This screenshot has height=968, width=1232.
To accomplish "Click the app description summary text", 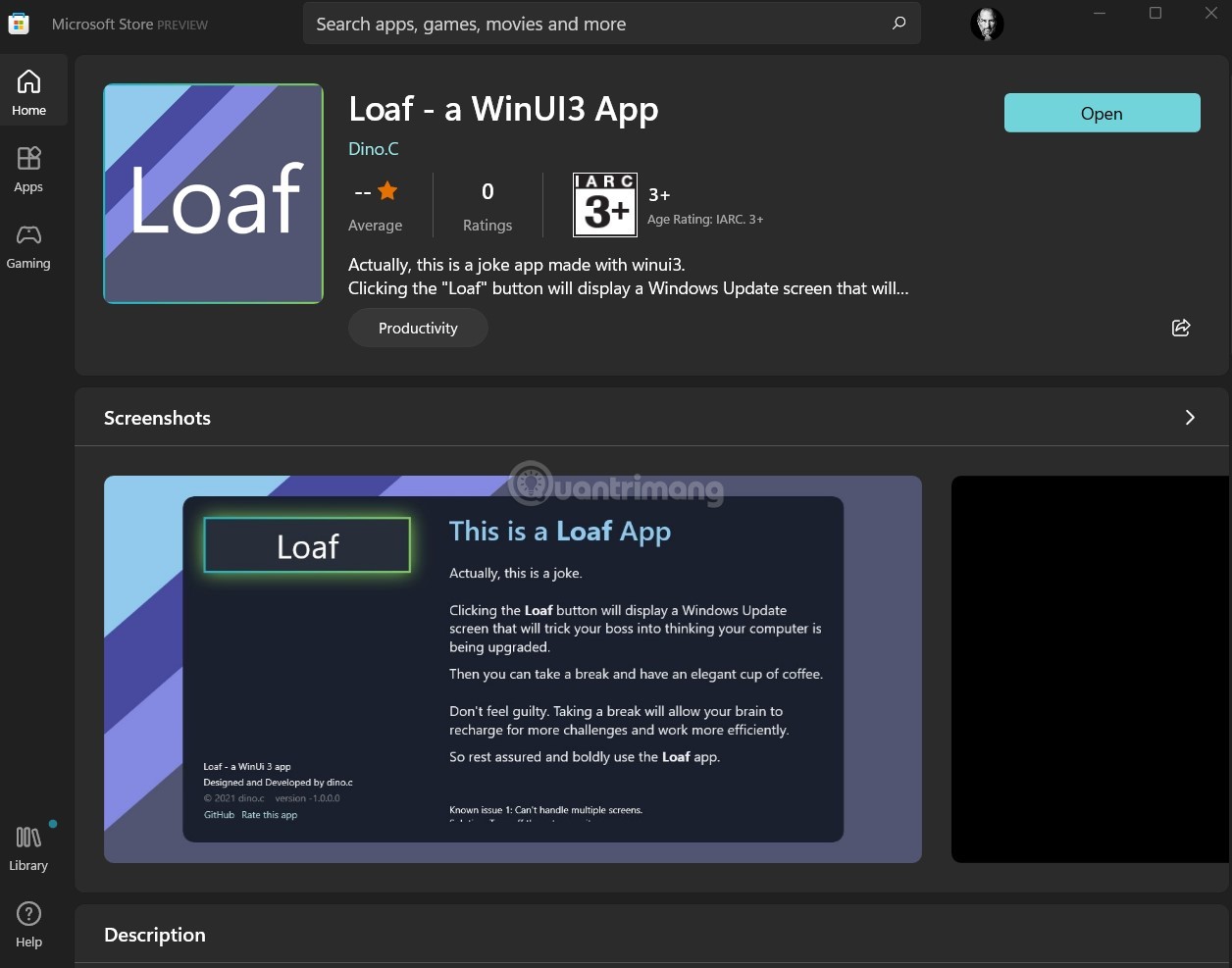I will click(629, 277).
